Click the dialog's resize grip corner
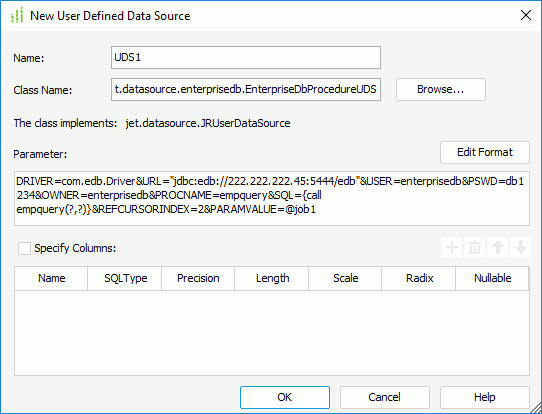Image resolution: width=542 pixels, height=414 pixels. (x=535, y=407)
